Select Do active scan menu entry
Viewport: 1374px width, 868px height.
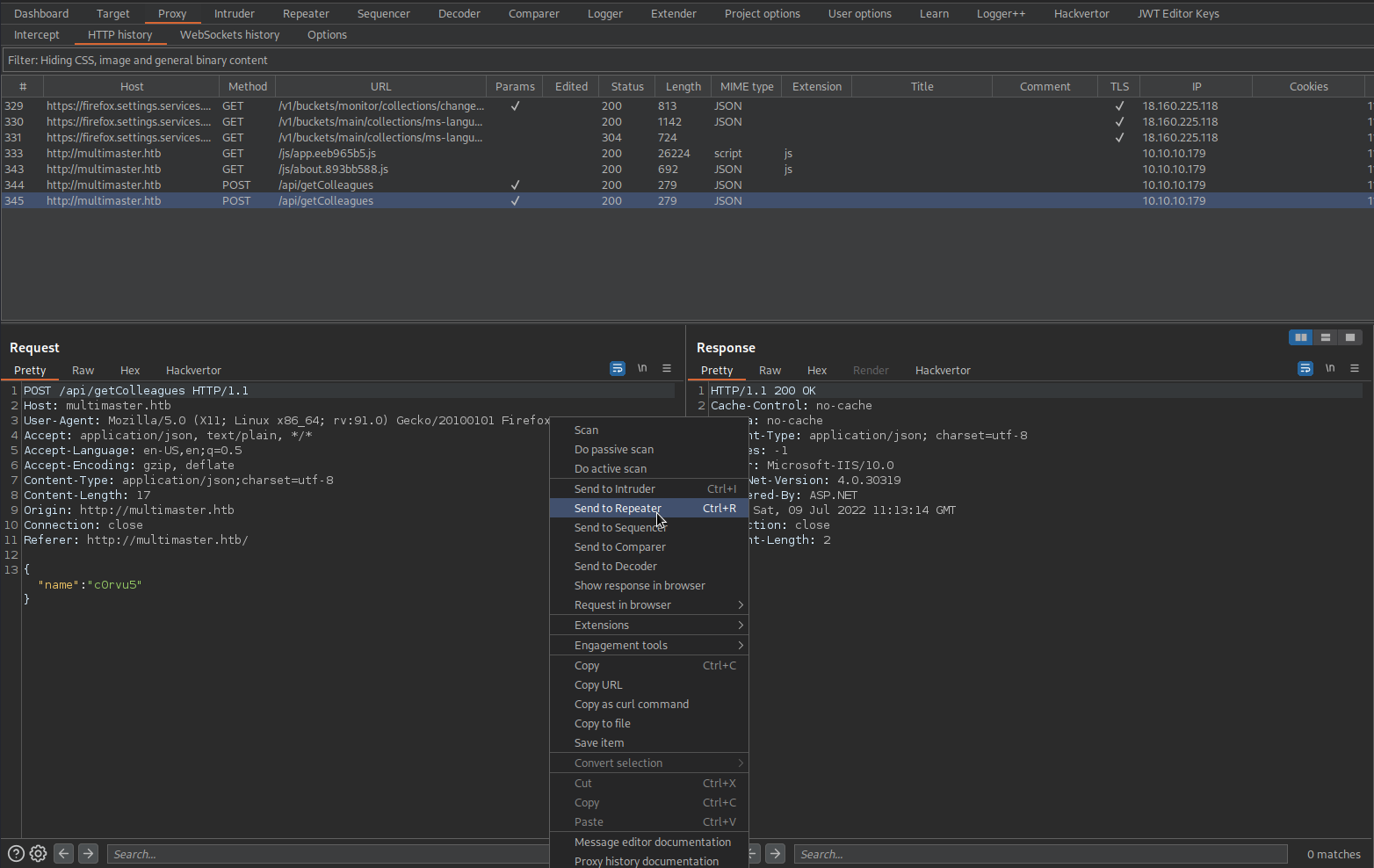pos(648,468)
